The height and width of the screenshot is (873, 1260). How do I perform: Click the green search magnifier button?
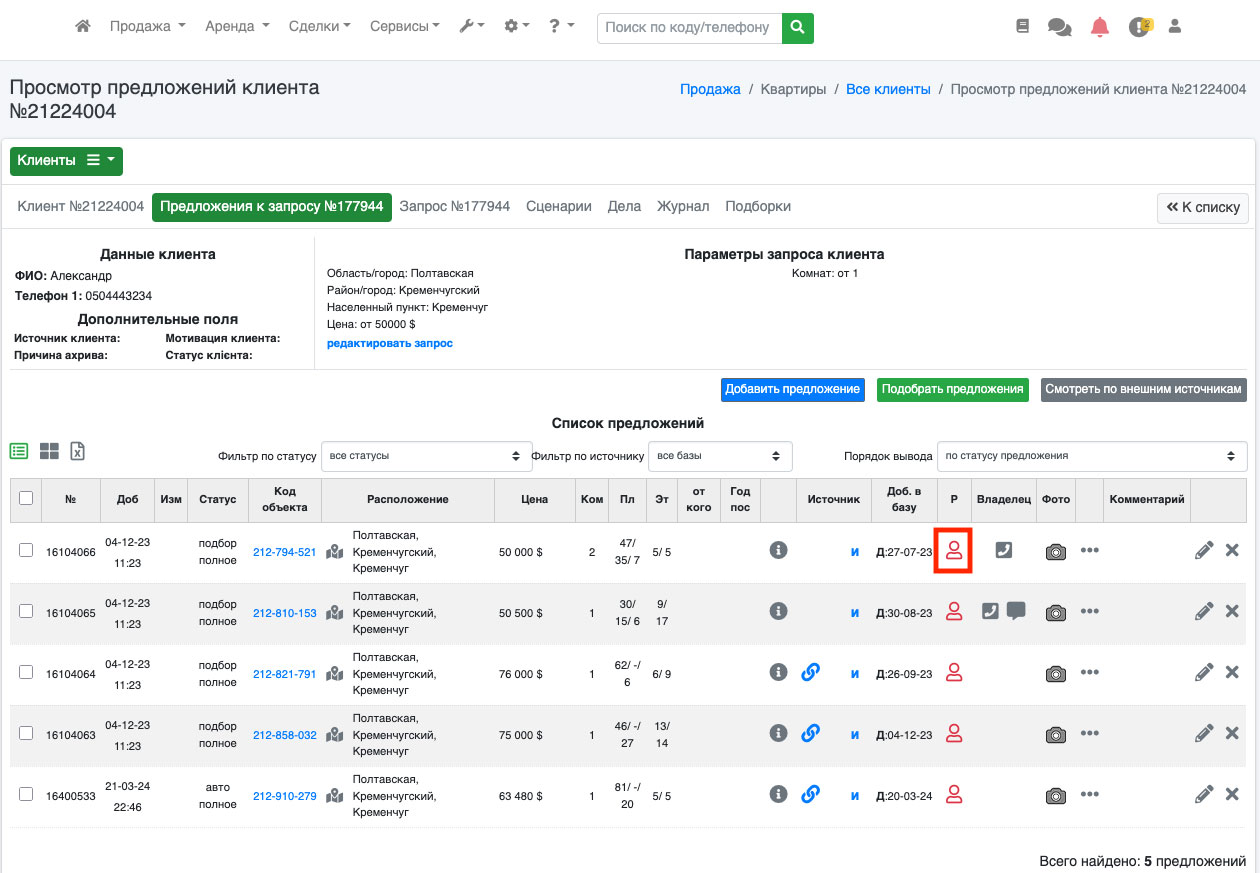[x=797, y=28]
